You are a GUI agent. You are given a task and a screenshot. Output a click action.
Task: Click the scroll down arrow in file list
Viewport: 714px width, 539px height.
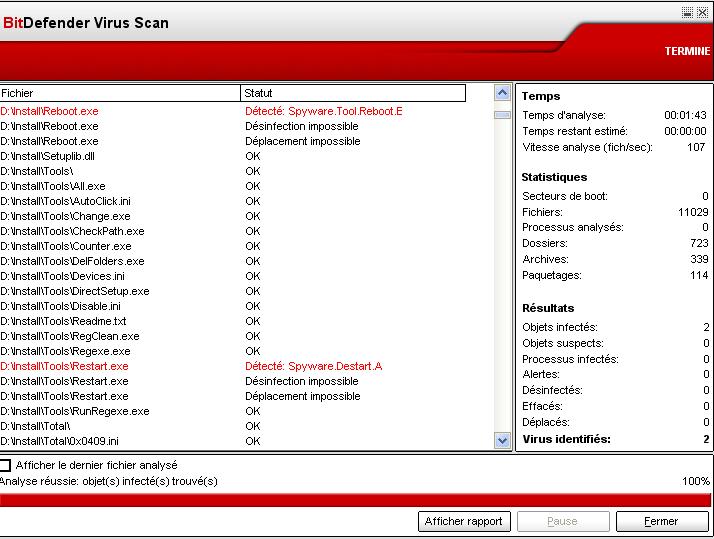[x=502, y=441]
